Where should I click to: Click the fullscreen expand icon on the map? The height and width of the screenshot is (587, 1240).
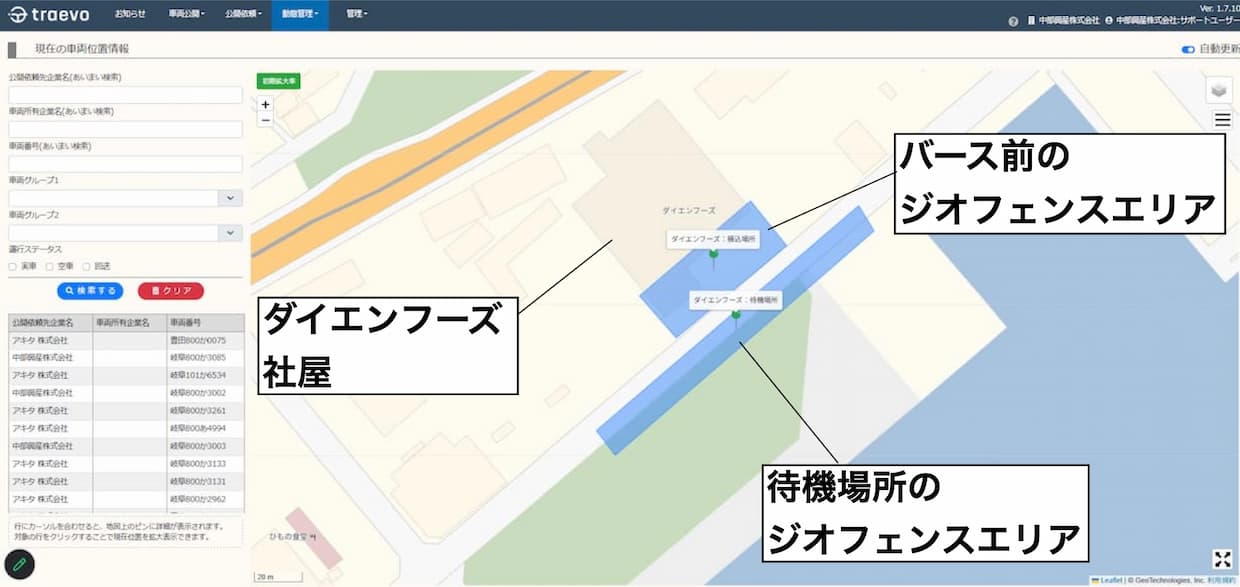[1222, 559]
